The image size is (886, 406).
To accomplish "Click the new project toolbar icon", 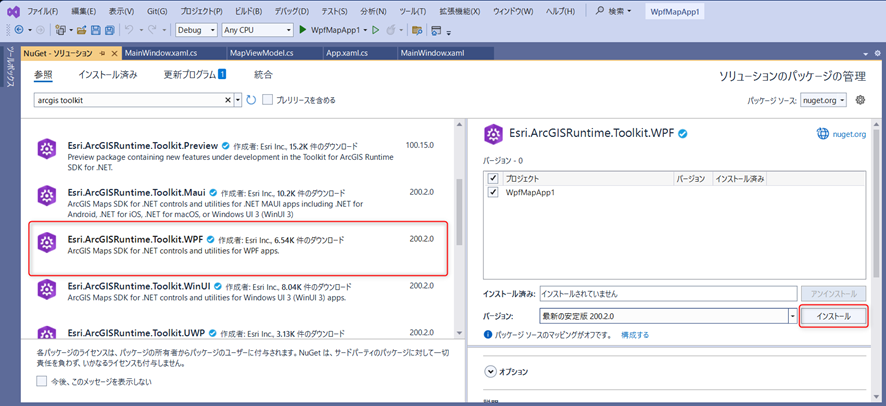I will point(61,30).
